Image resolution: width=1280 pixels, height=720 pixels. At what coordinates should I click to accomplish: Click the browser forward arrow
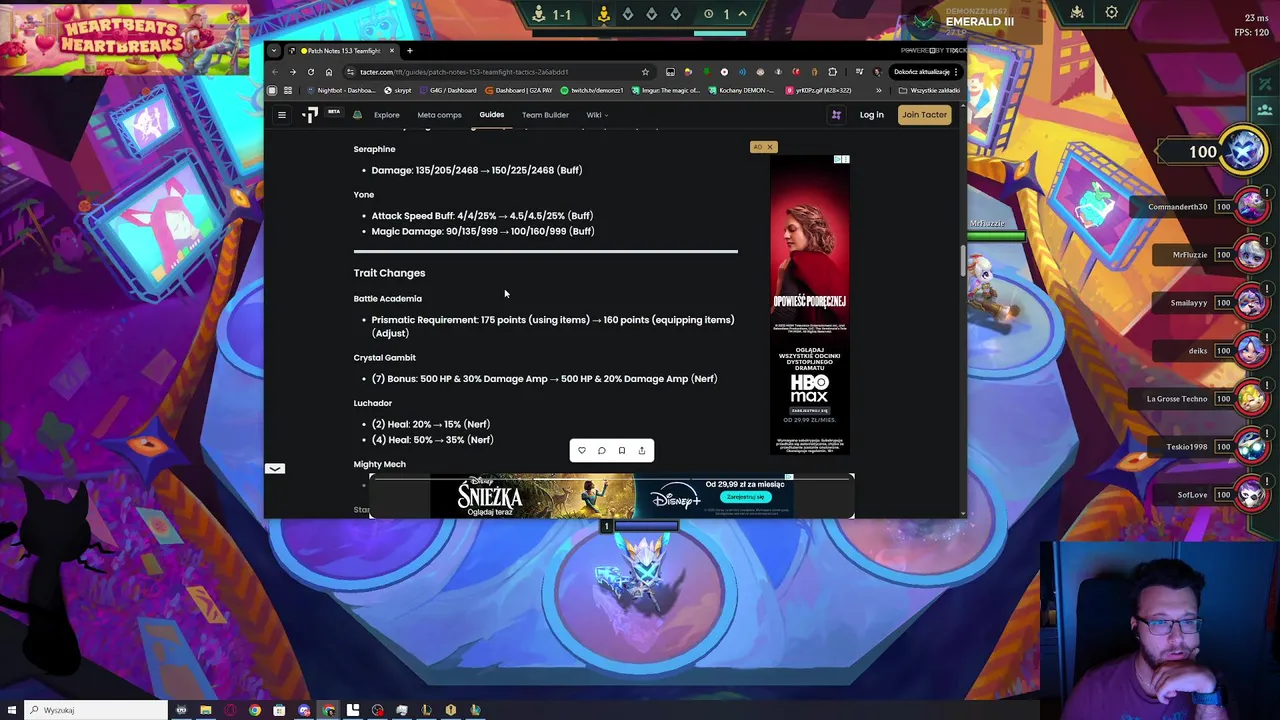pos(293,72)
